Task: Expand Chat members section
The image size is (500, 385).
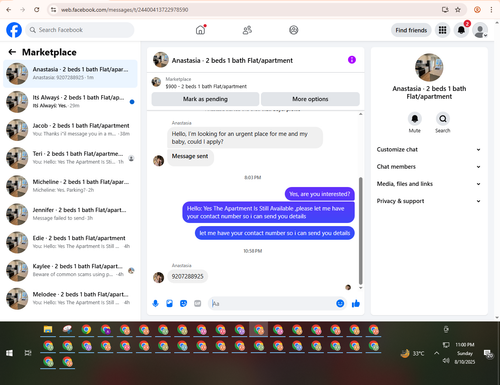Action: (x=429, y=167)
